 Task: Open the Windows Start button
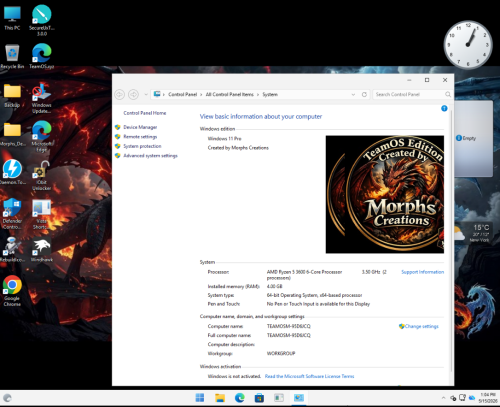click(x=200, y=398)
